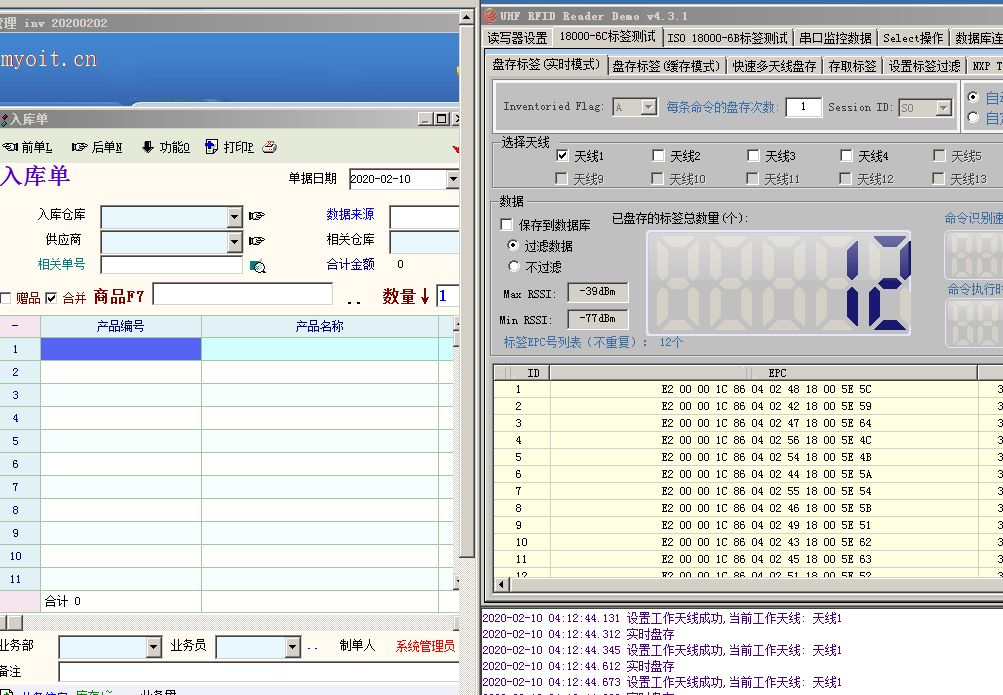Open the 单据日期 date dropdown

pyautogui.click(x=452, y=180)
